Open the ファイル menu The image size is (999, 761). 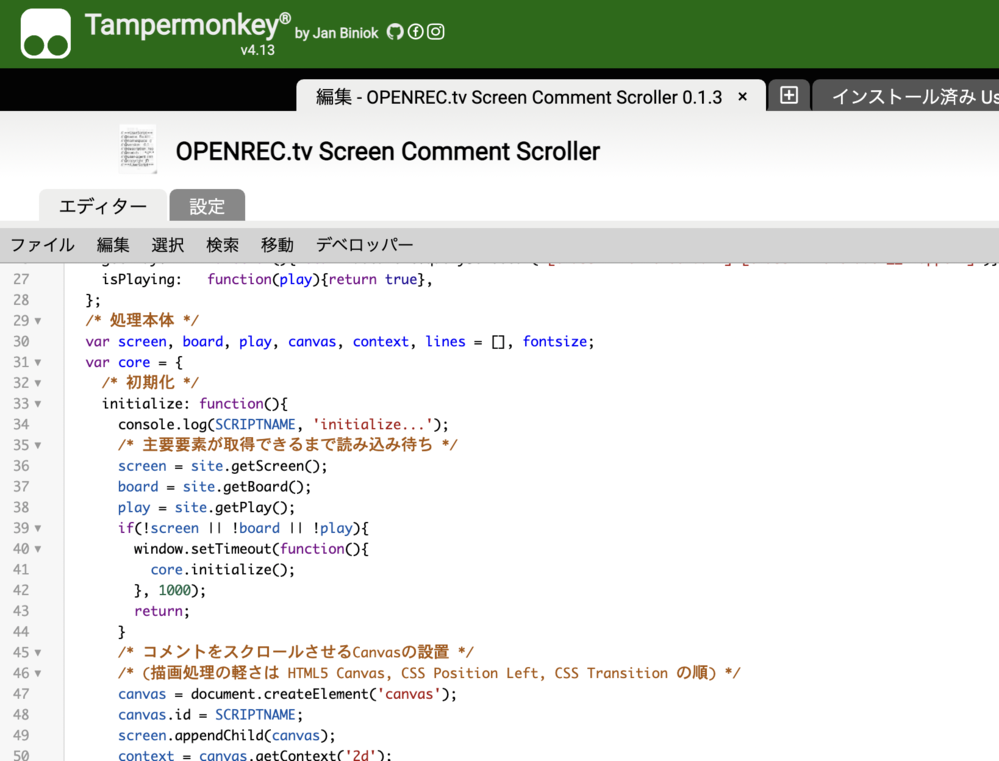[42, 245]
